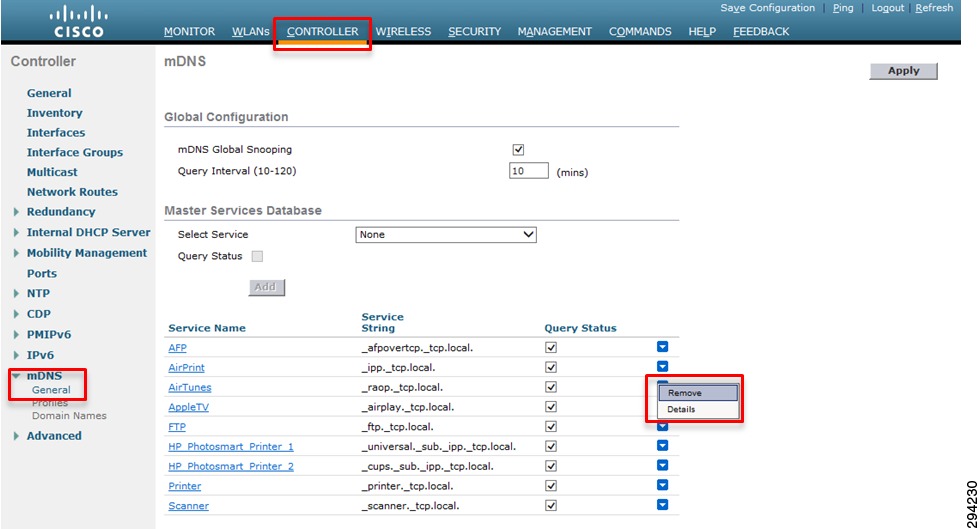
Task: Open the AFP service link
Action: tap(177, 347)
